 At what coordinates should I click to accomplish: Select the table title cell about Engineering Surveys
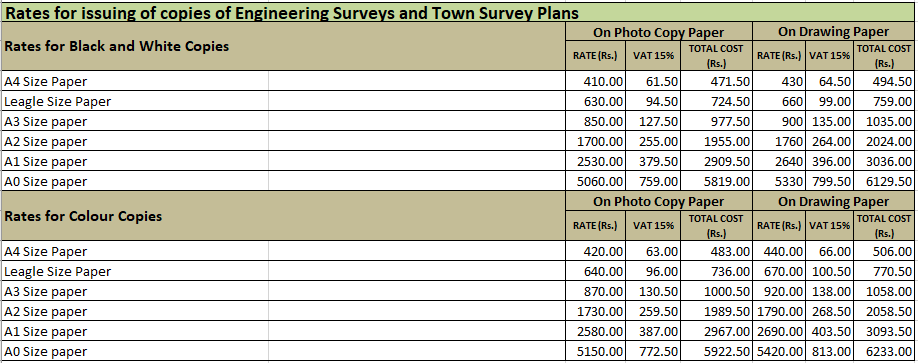tap(459, 13)
